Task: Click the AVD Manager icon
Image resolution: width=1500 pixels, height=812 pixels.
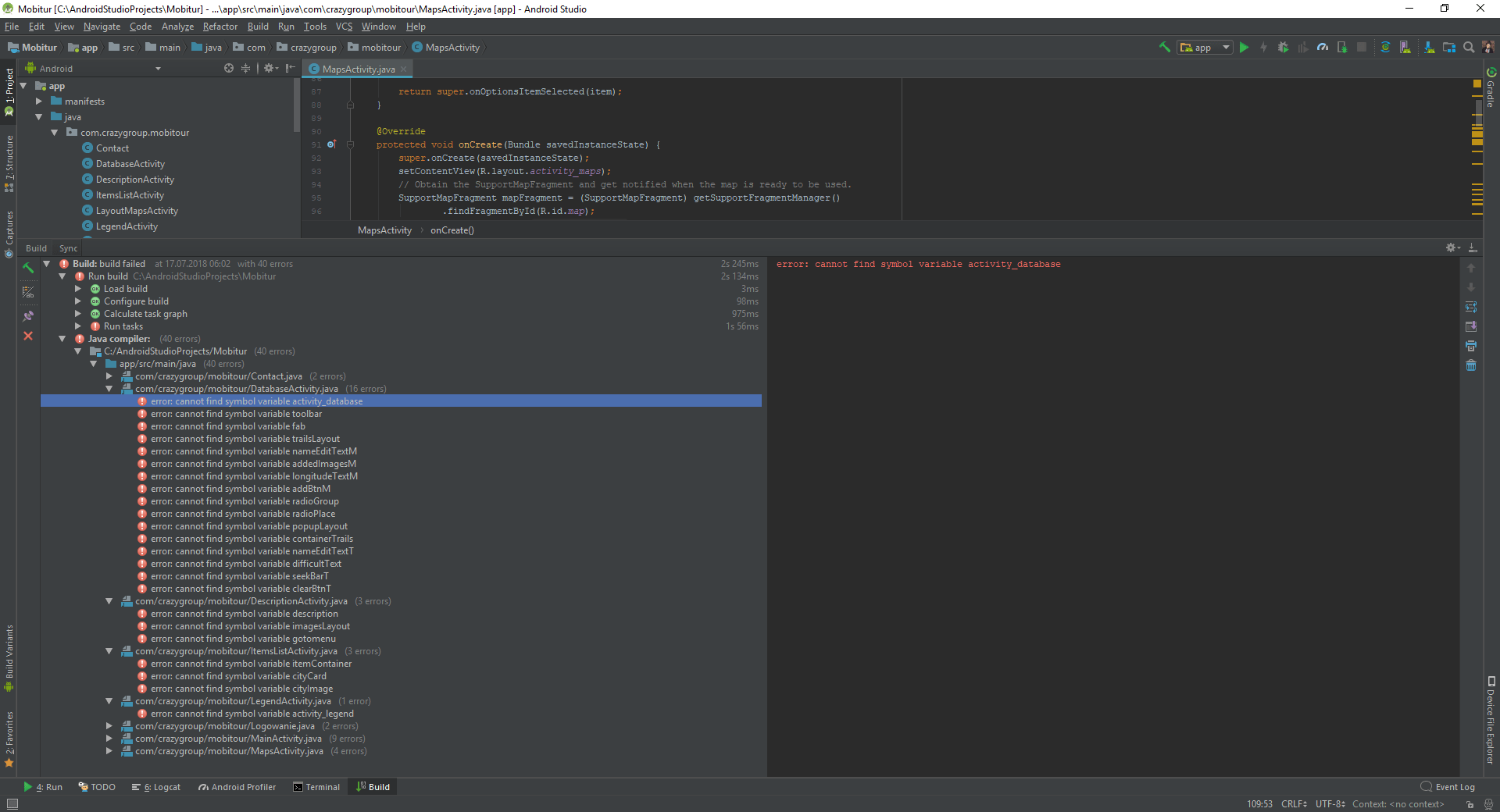Action: 1404,47
